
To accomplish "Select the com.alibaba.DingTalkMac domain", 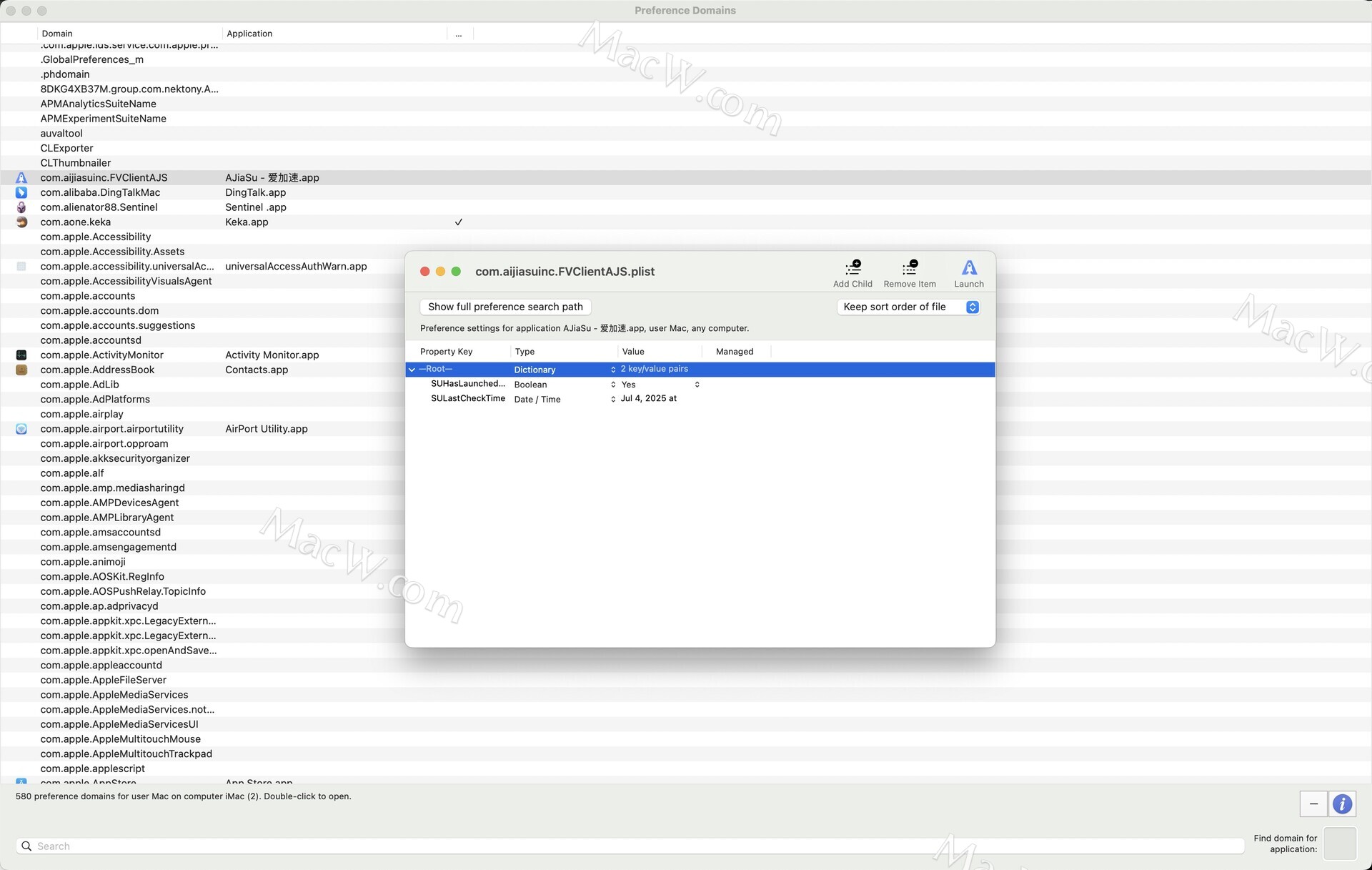I will point(100,193).
